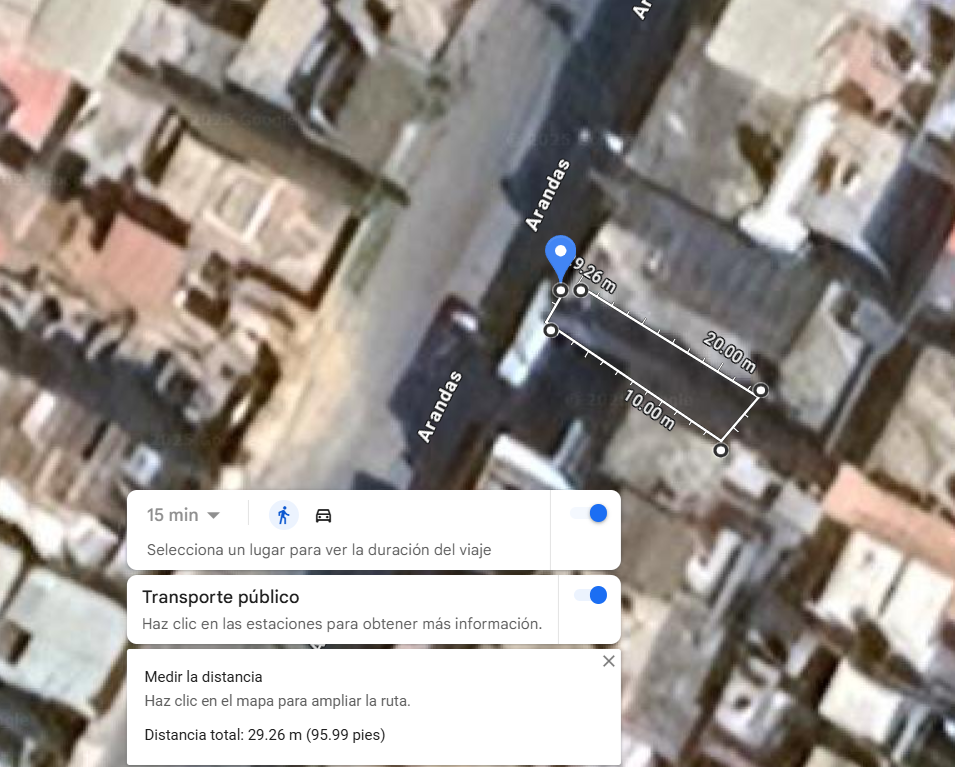Click Selecciona un lugar hint text
This screenshot has height=767, width=955.
(319, 550)
